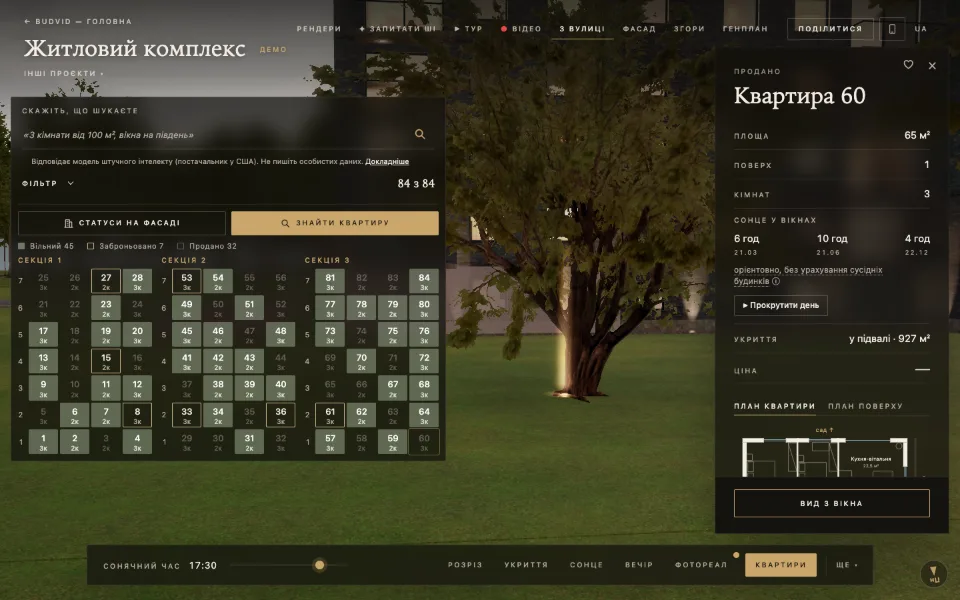Open the Докладніше privacy link
Screen dimensions: 960x600
coord(387,162)
